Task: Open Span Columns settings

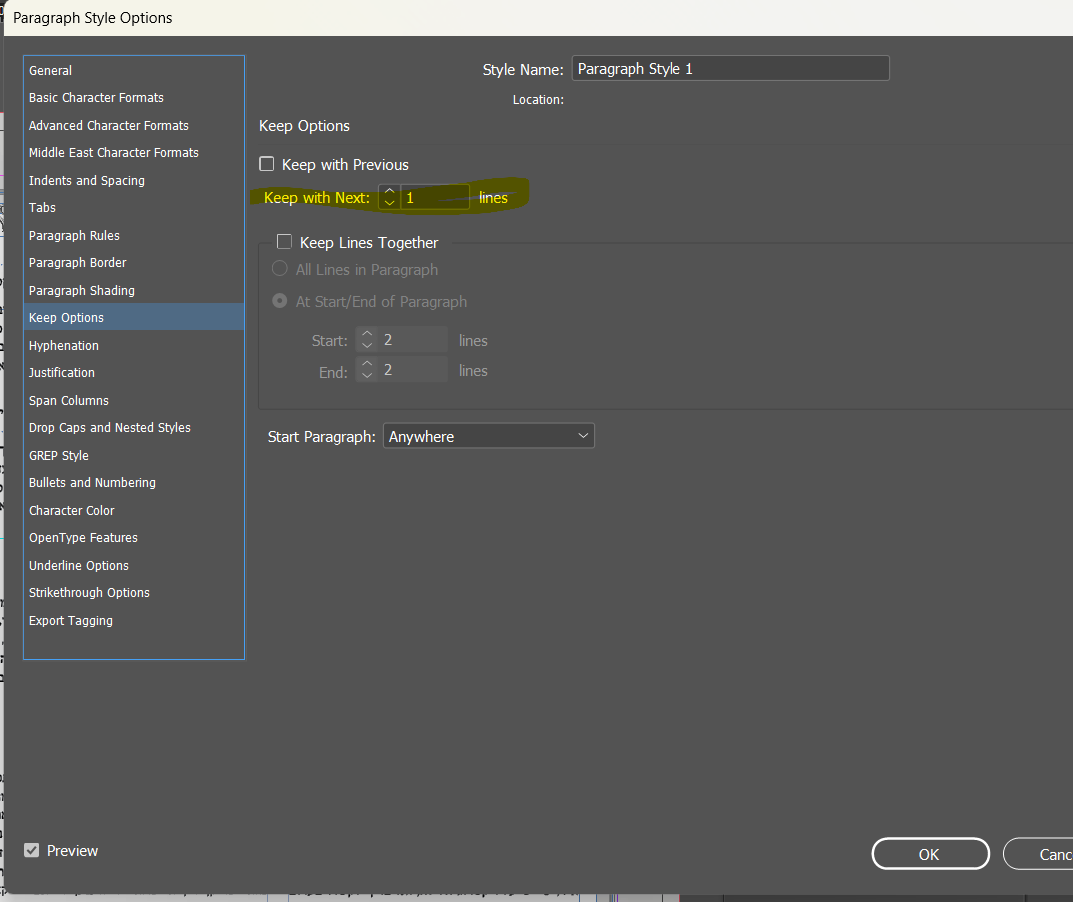Action: point(133,400)
